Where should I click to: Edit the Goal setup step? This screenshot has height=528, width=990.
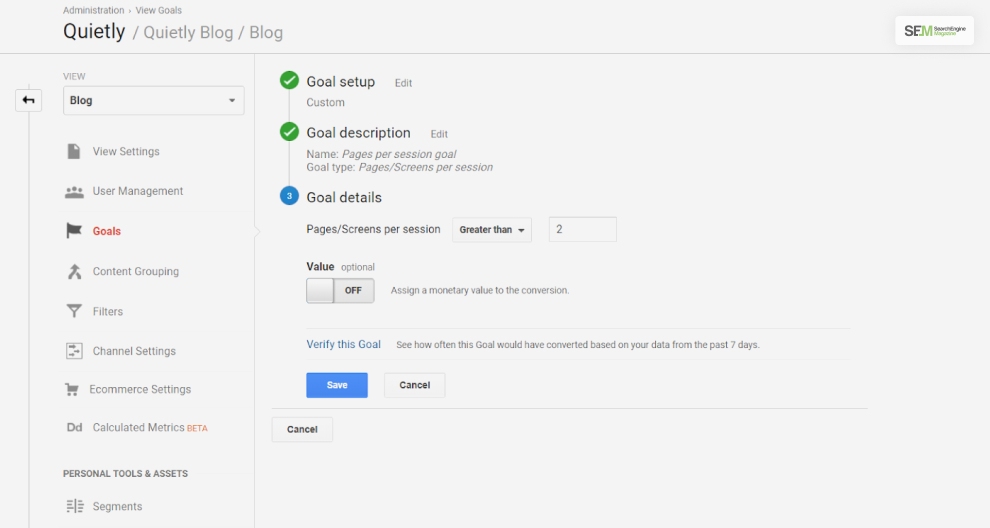(403, 83)
